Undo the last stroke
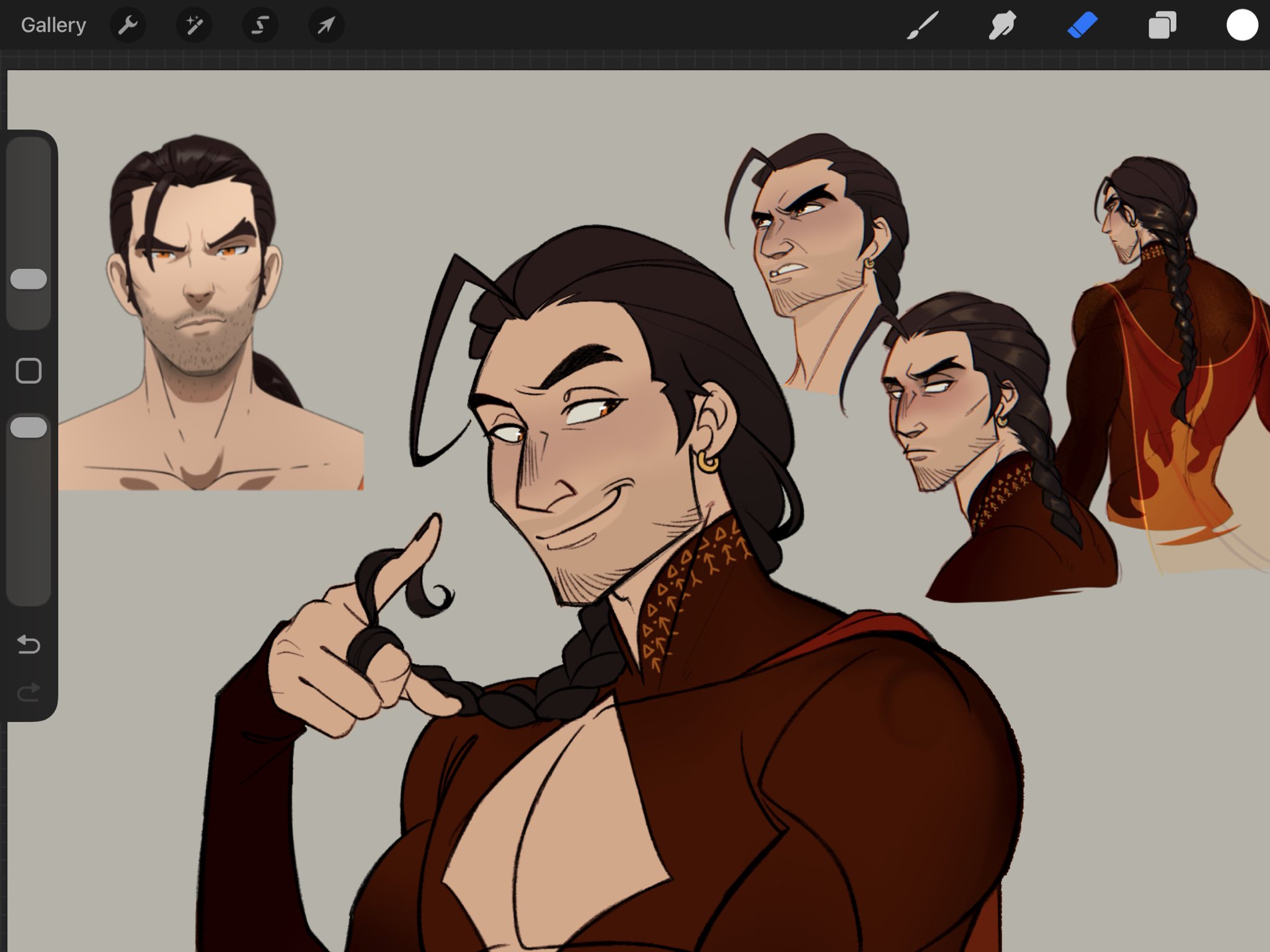The width and height of the screenshot is (1270, 952). [x=29, y=645]
